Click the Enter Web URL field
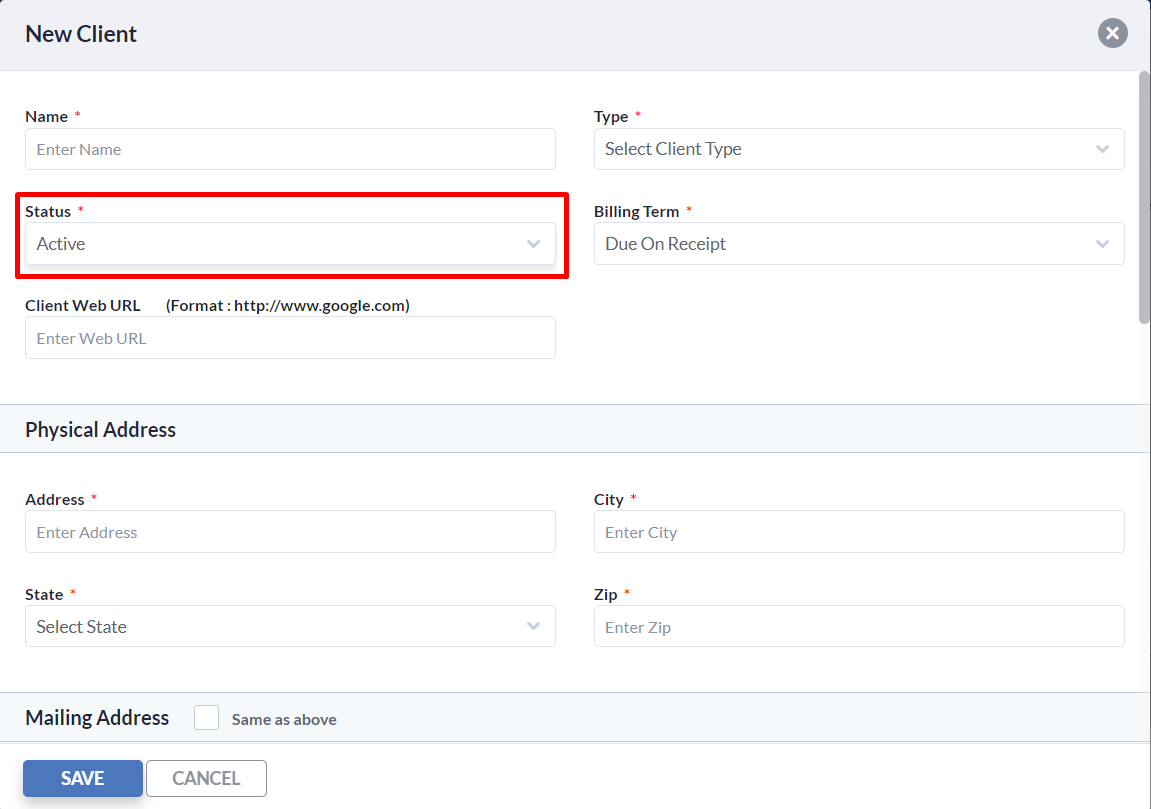 (290, 337)
